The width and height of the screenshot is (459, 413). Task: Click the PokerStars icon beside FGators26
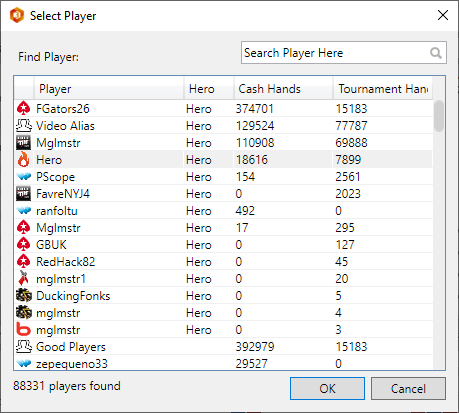click(x=23, y=108)
